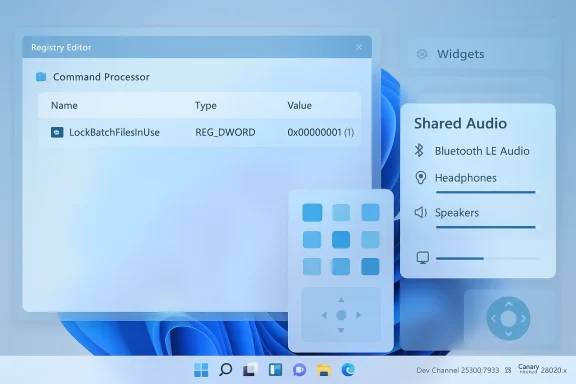This screenshot has width=576, height=384.
Task: Click the Command Processor folder icon
Action: point(41,76)
